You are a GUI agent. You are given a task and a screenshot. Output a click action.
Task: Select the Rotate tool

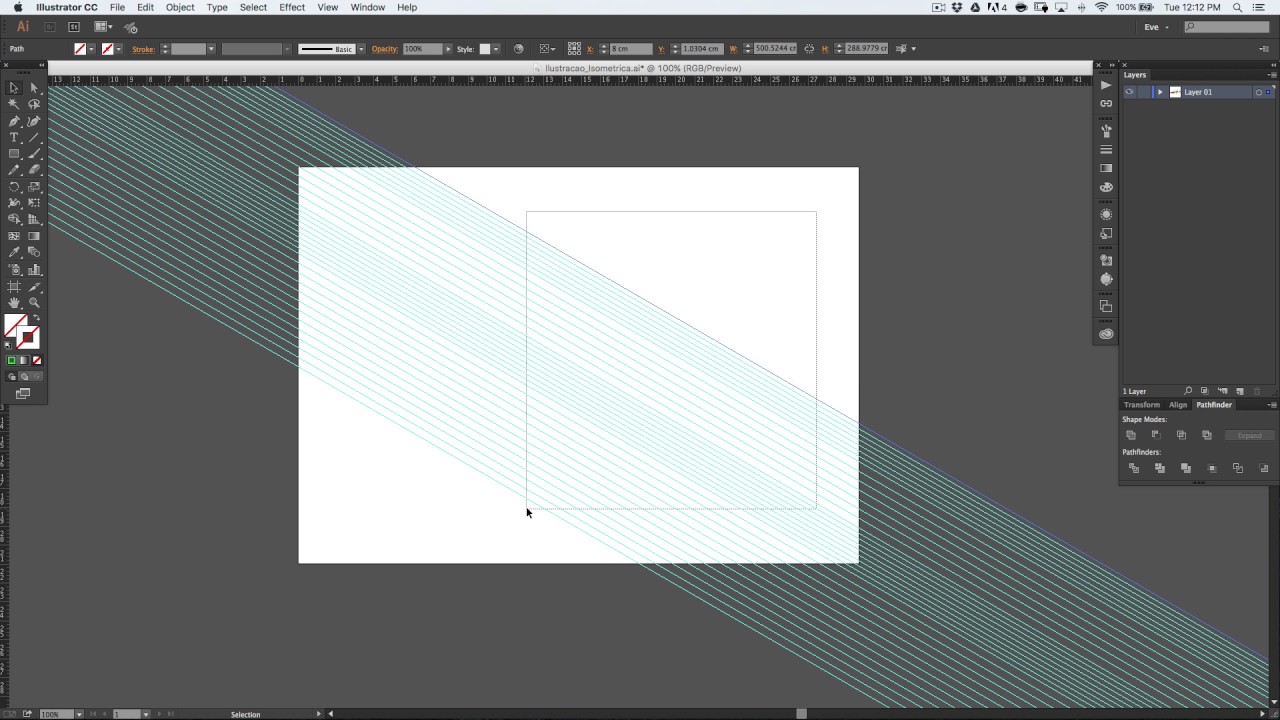(14, 187)
